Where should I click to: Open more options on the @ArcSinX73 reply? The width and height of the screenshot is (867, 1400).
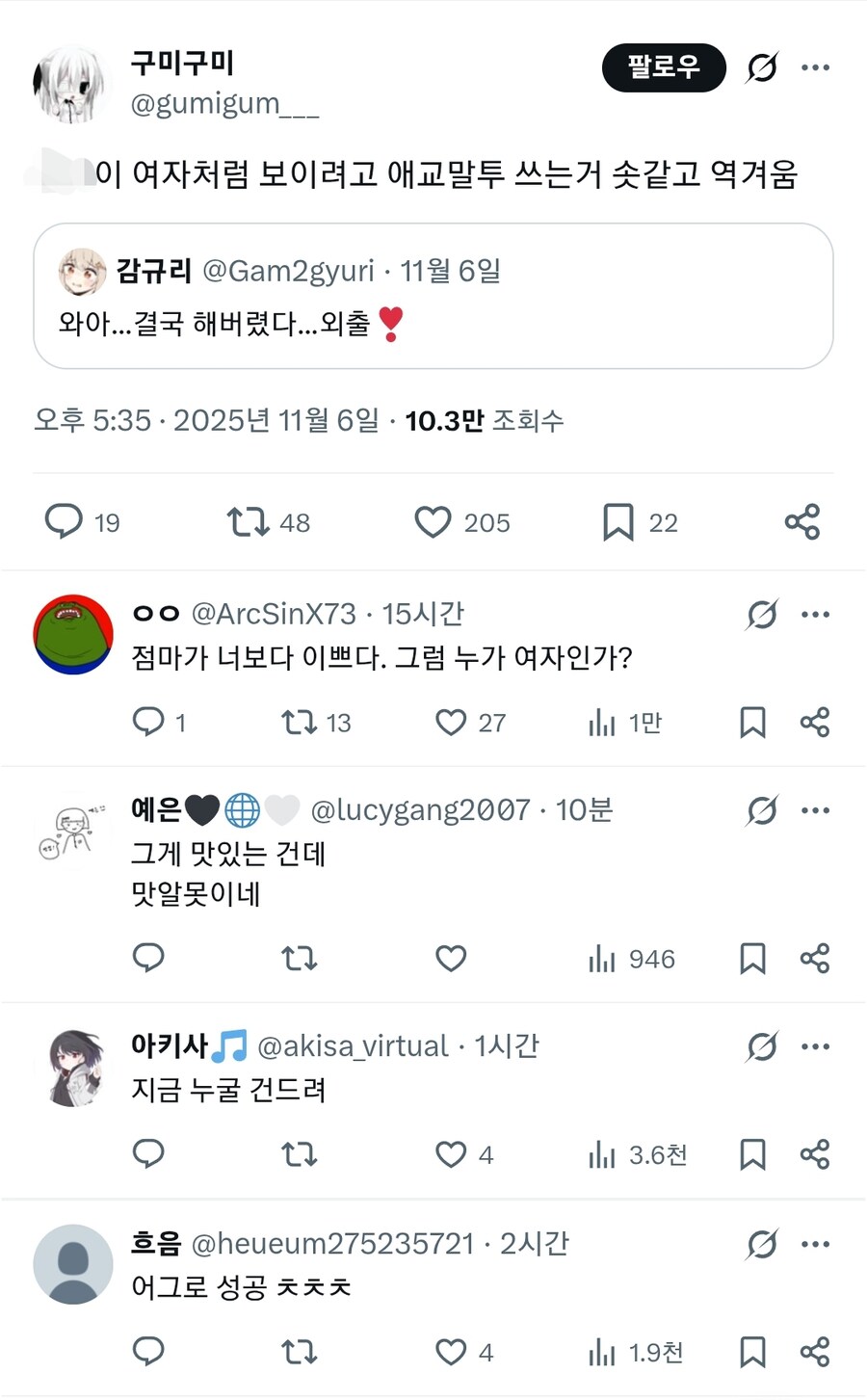815,615
